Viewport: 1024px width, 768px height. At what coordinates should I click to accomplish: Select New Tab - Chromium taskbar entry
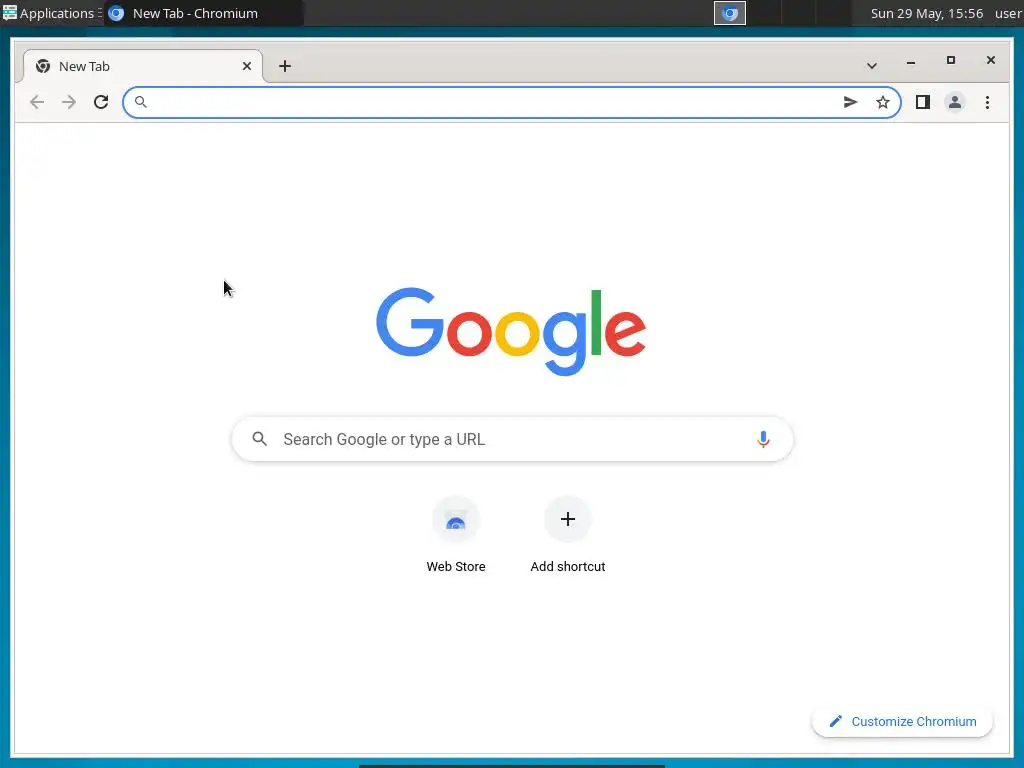click(x=202, y=13)
